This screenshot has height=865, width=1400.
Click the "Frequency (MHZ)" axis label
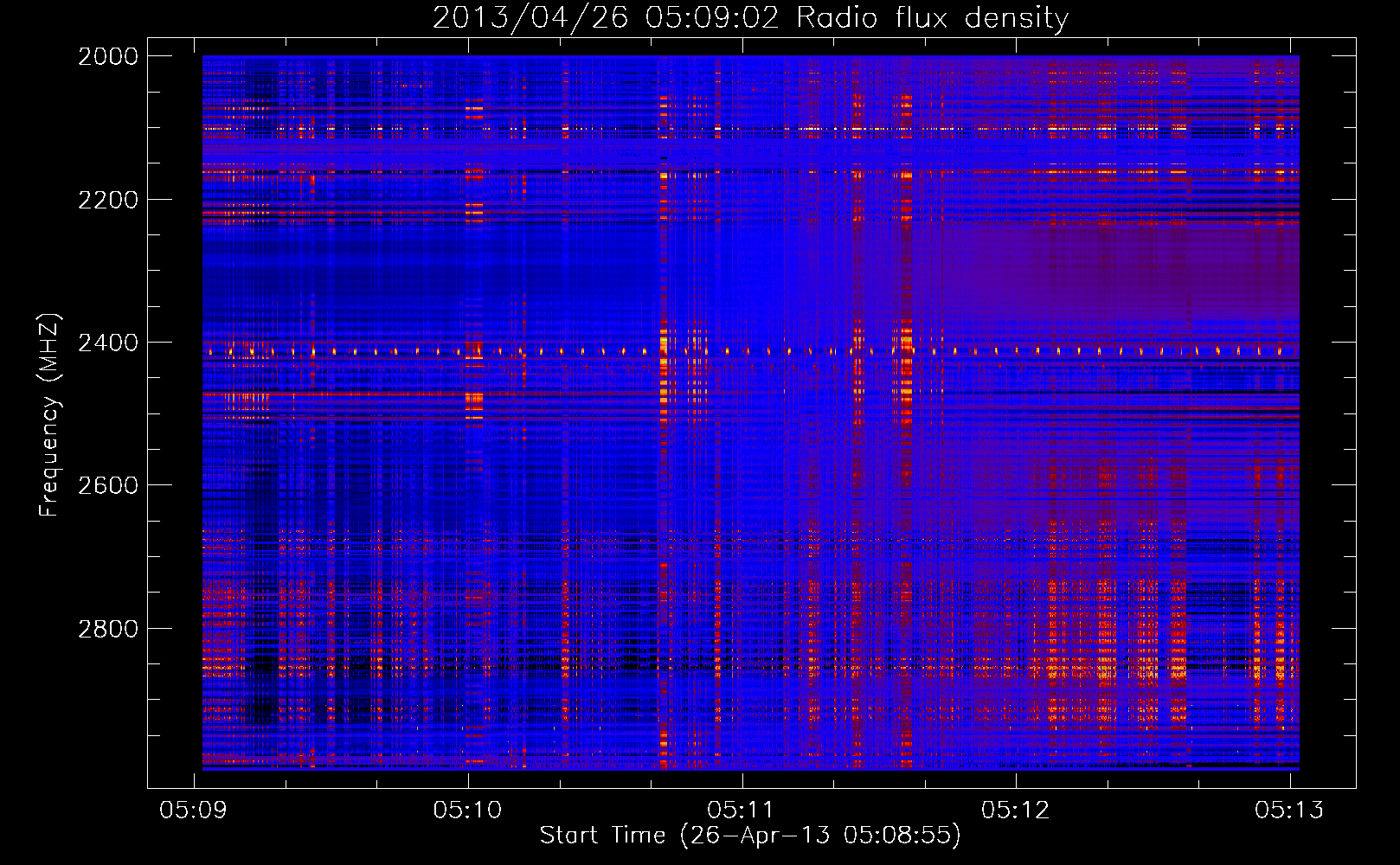[49, 416]
